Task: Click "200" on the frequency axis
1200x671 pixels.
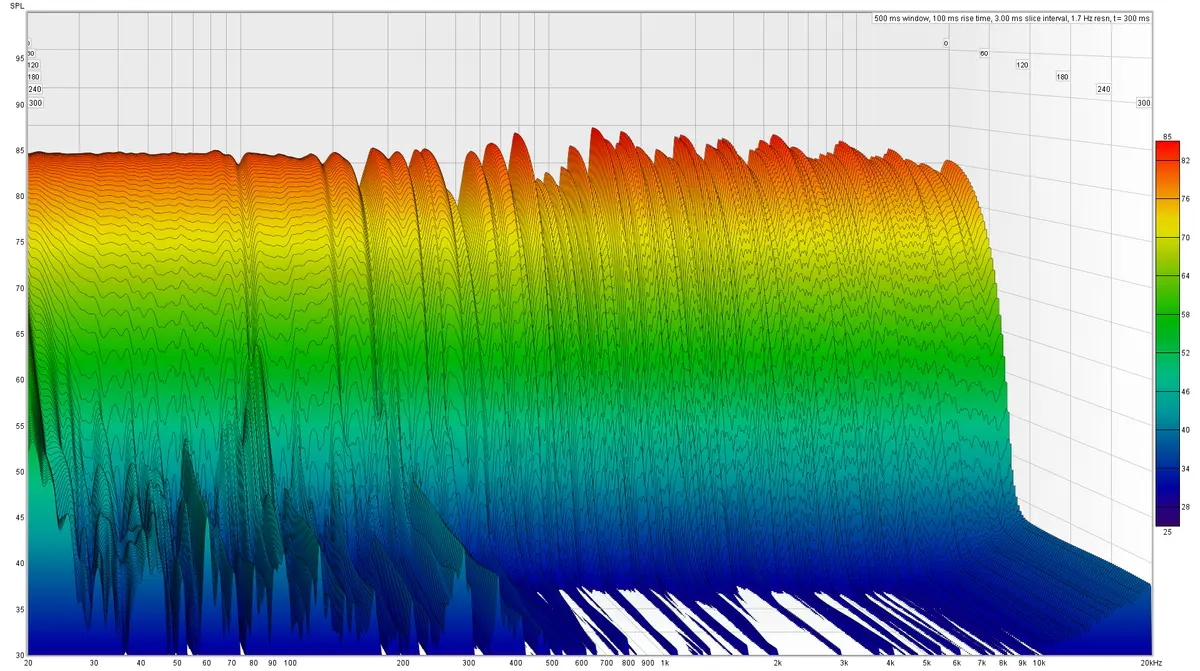Action: click(x=402, y=663)
